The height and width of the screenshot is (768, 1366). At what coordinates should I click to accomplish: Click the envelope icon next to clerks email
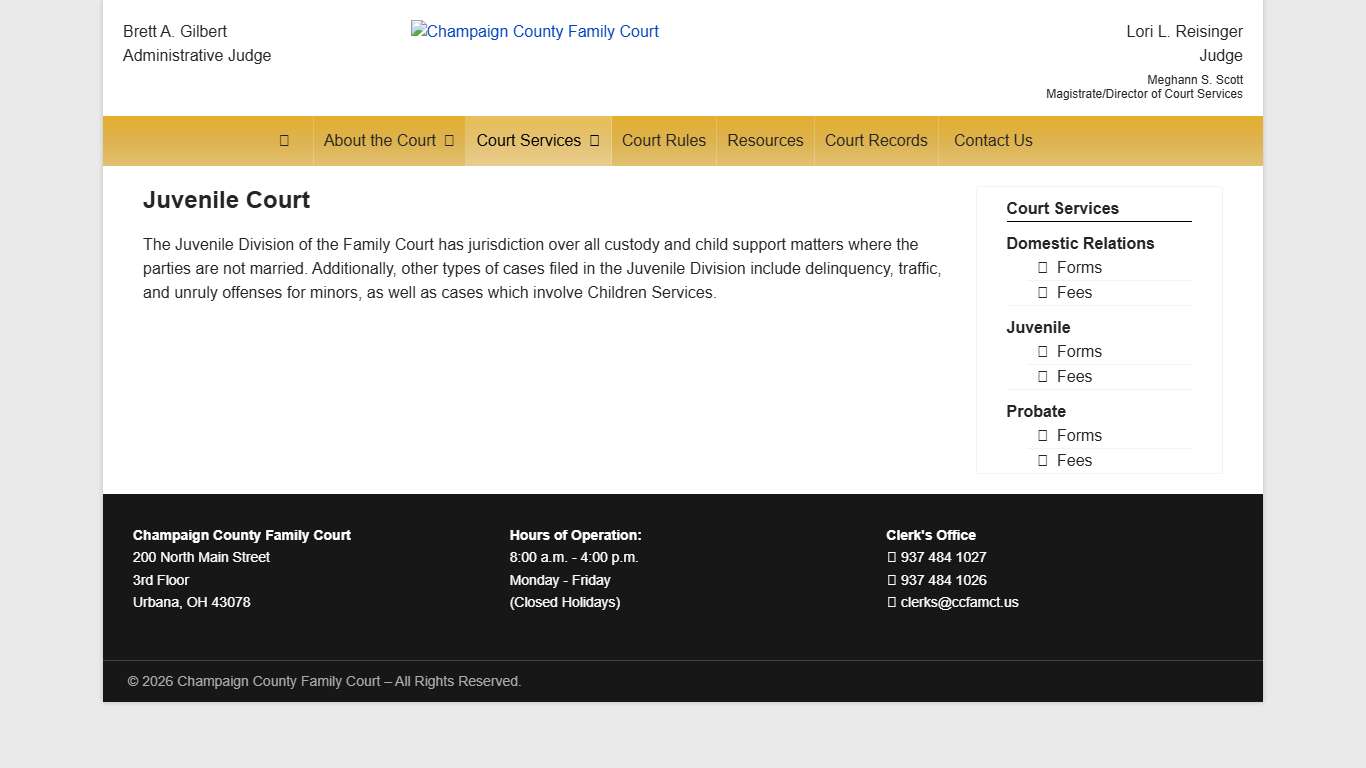point(892,603)
